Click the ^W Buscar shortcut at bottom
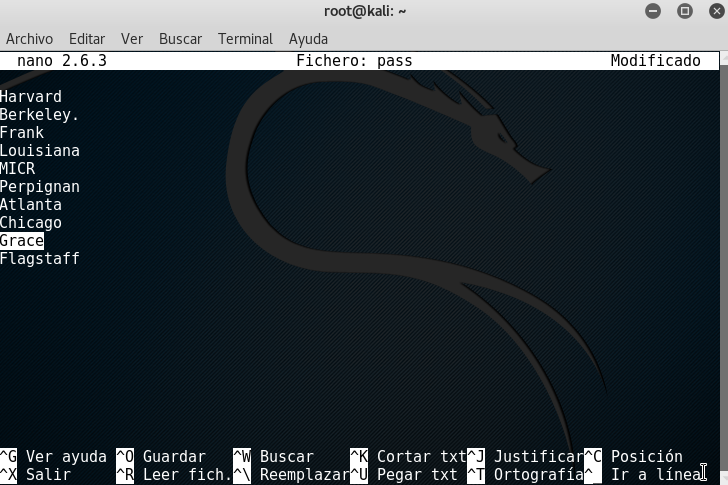The image size is (728, 485). [273, 457]
